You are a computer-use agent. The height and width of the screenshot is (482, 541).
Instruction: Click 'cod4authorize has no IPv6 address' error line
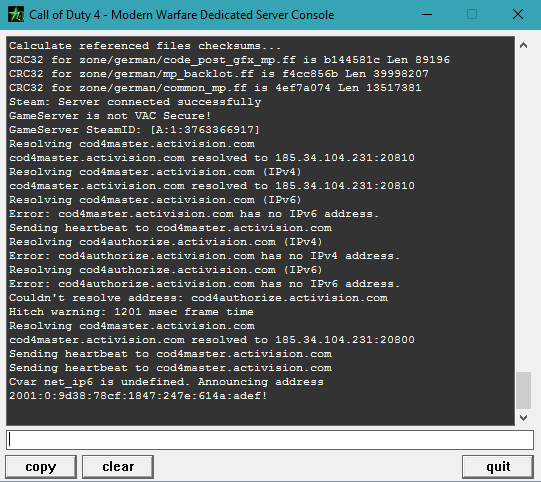[x=205, y=284]
